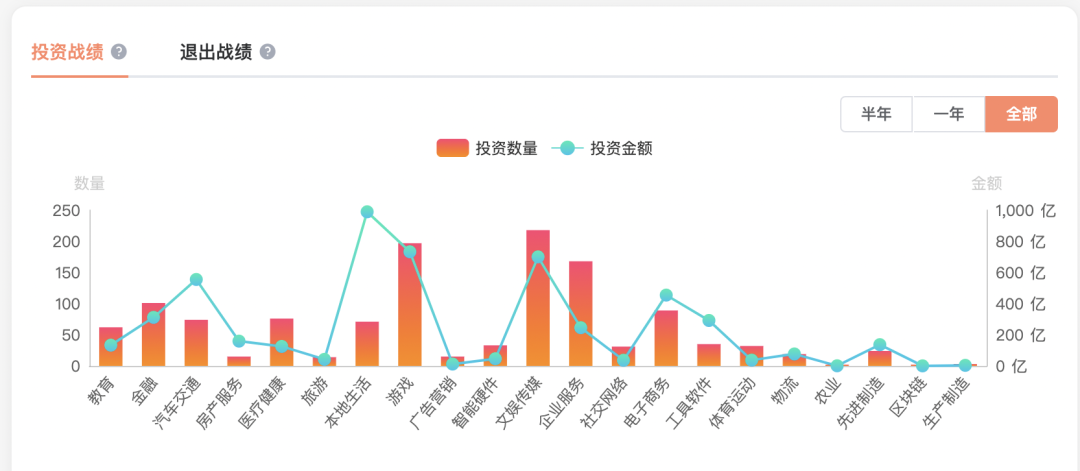Viewport: 1080px width, 471px height.
Task: Select 全部 time range button
Action: pyautogui.click(x=1021, y=114)
